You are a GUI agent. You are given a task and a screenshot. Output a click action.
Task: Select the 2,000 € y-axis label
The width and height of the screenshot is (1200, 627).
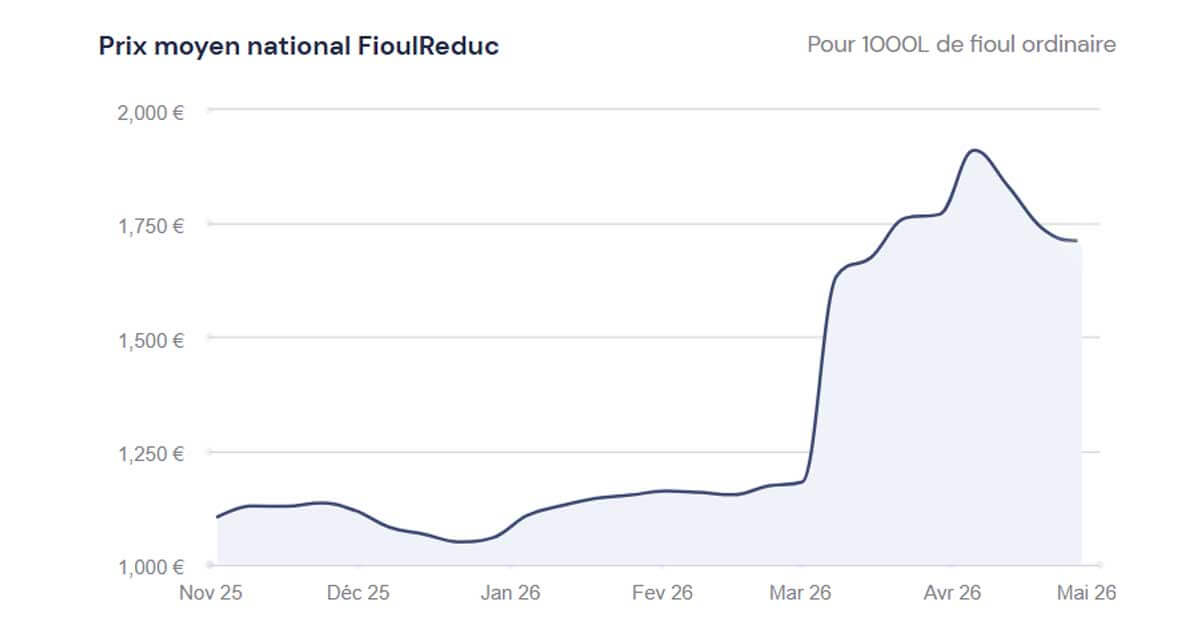click(150, 112)
